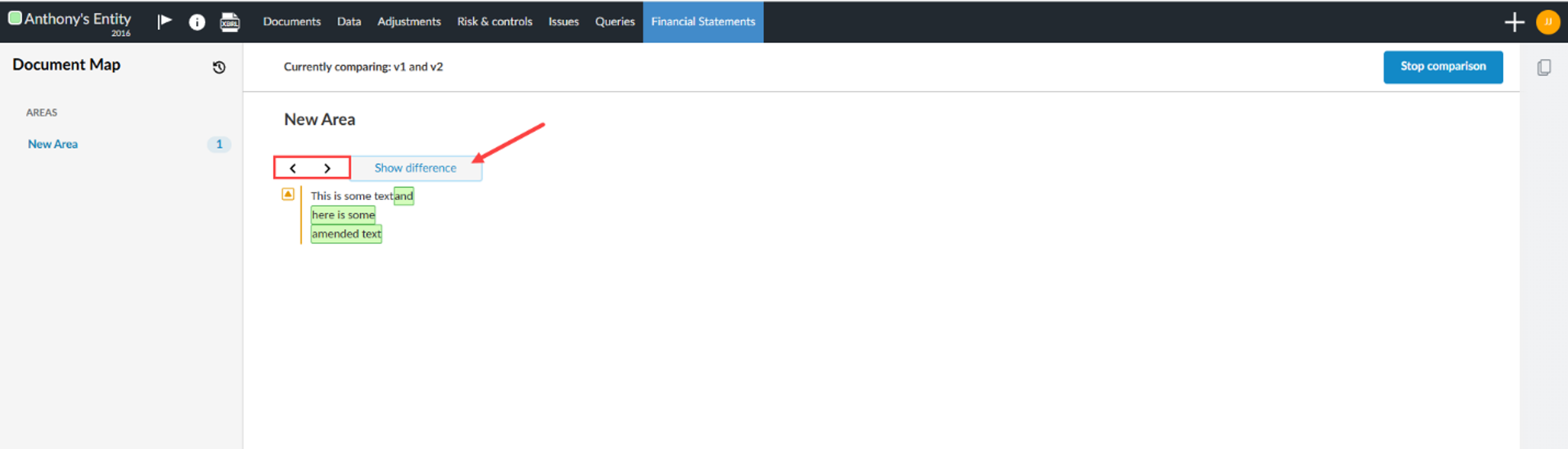Select the Queries tab
The image size is (1568, 449).
pyautogui.click(x=614, y=22)
